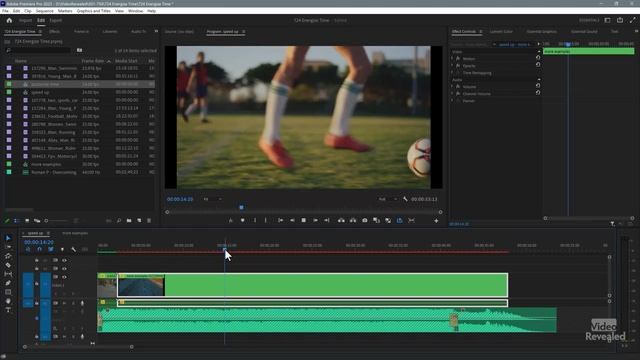Toggle lock on top video track

[x=37, y=260]
